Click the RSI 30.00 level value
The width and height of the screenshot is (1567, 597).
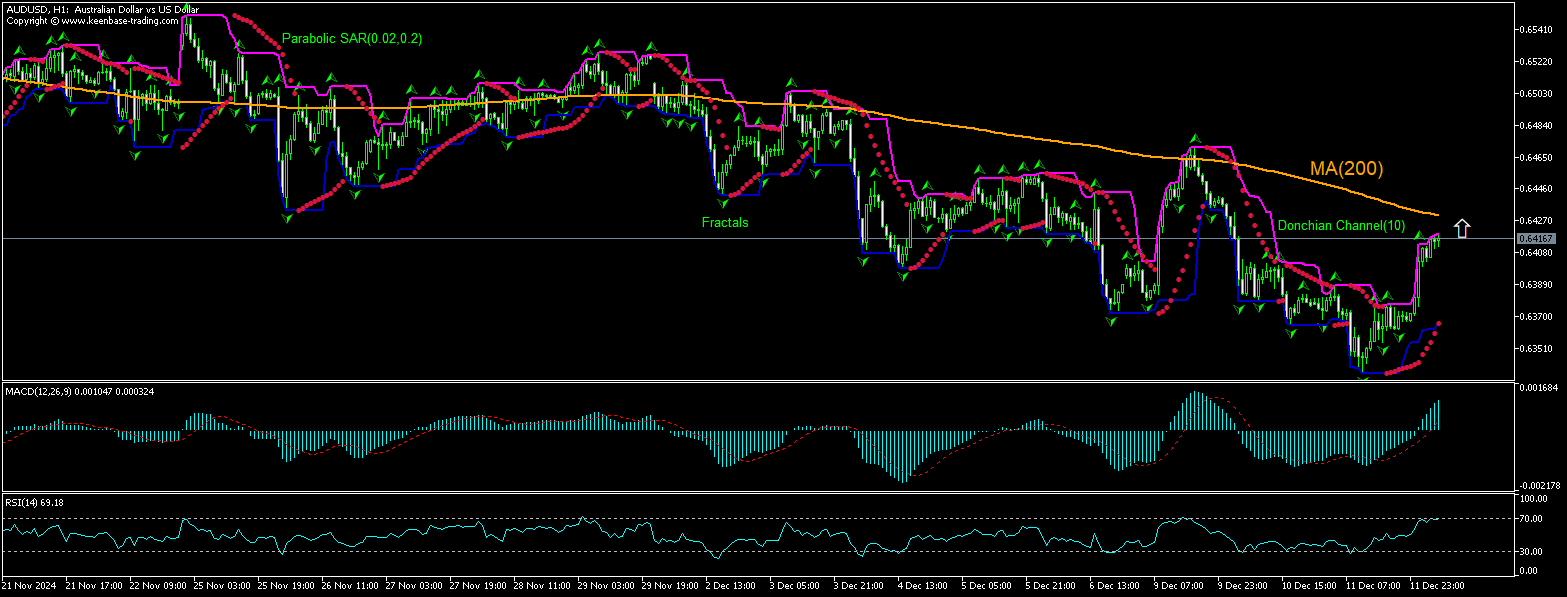pos(1532,551)
